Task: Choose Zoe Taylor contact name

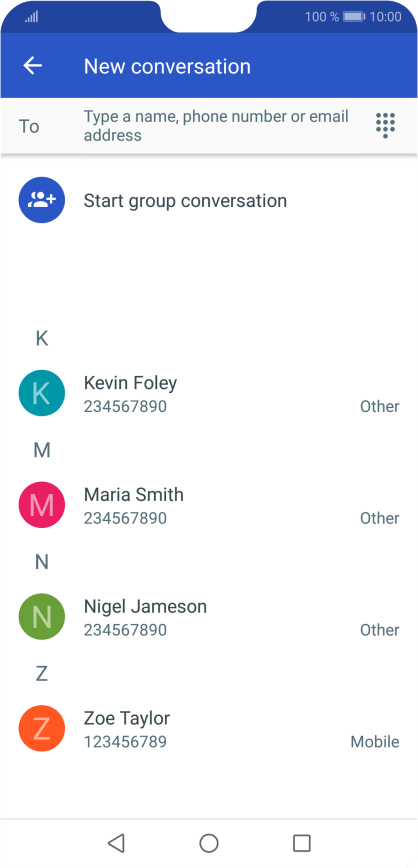Action: click(127, 718)
